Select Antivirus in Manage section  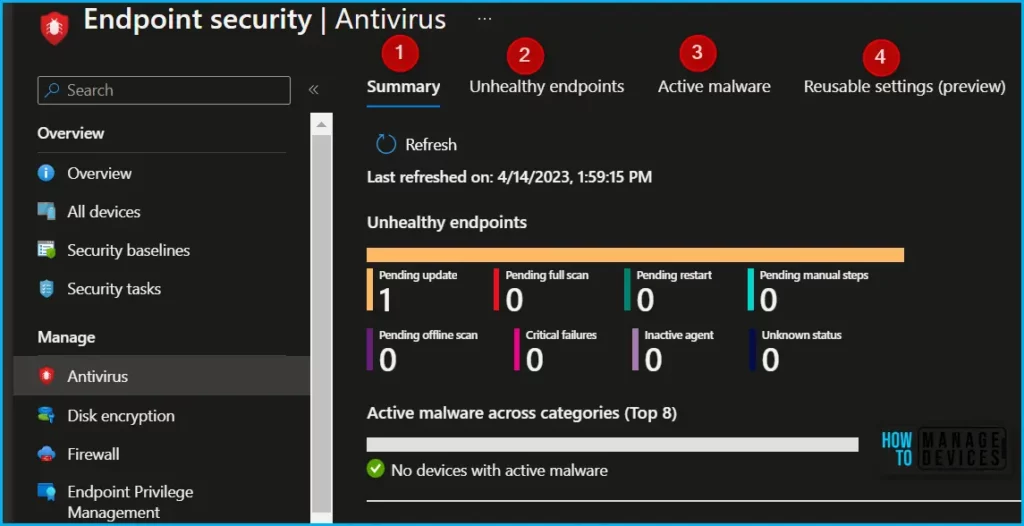(162, 376)
